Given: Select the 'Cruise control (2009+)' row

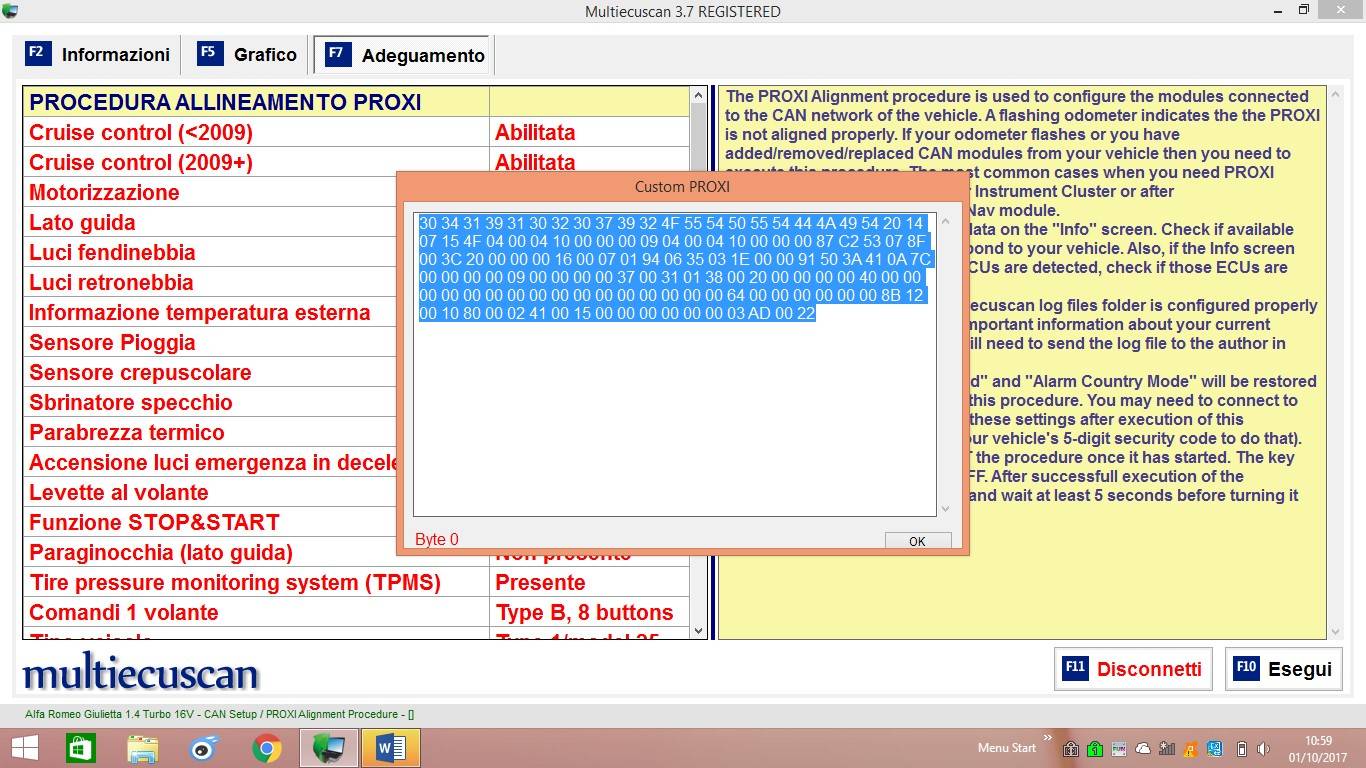Looking at the screenshot, I should click(356, 163).
